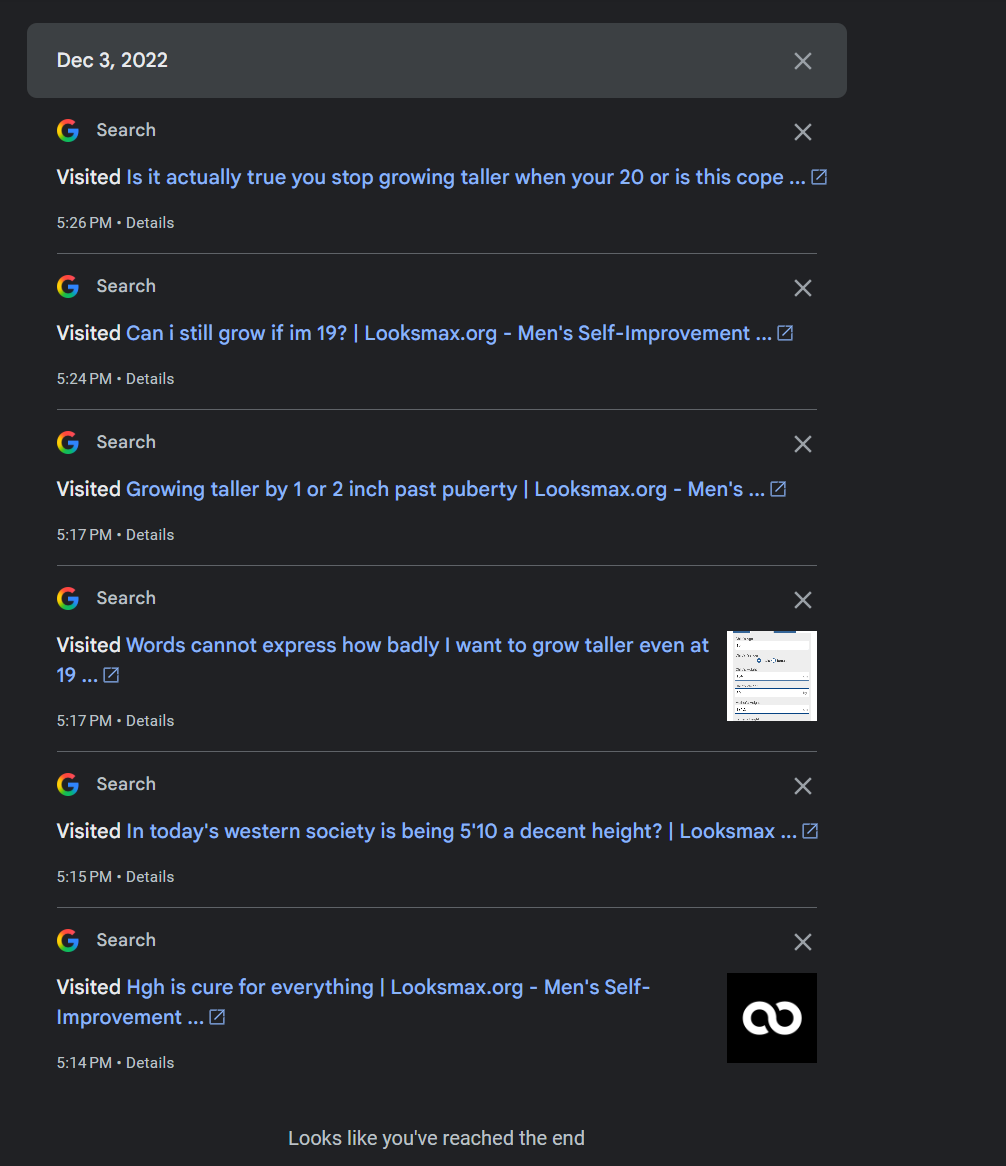Open 'In today's western society' visited link
The width and height of the screenshot is (1006, 1166).
(x=461, y=832)
